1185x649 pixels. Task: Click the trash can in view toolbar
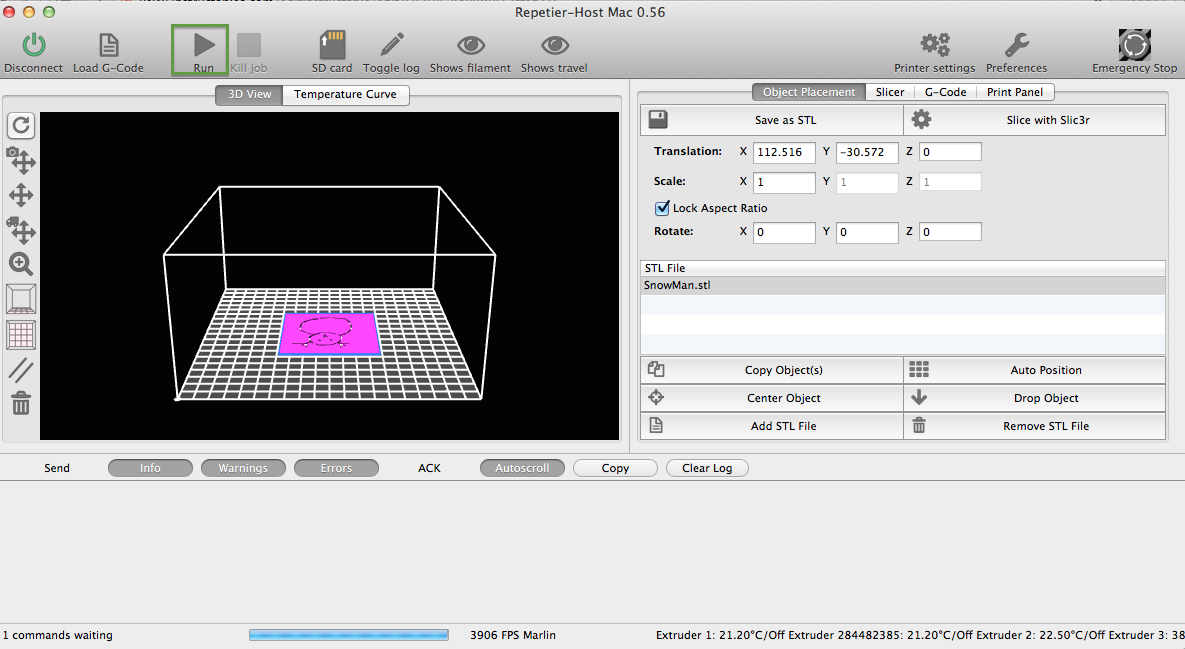(21, 403)
